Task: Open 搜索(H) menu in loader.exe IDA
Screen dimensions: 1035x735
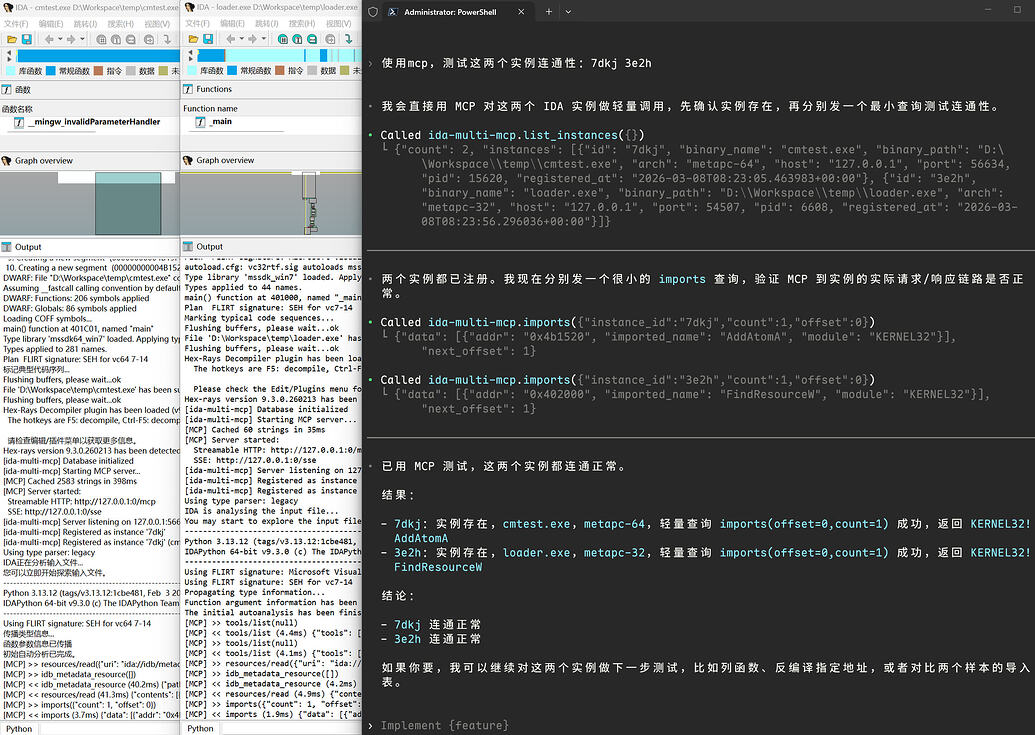Action: 301,24
